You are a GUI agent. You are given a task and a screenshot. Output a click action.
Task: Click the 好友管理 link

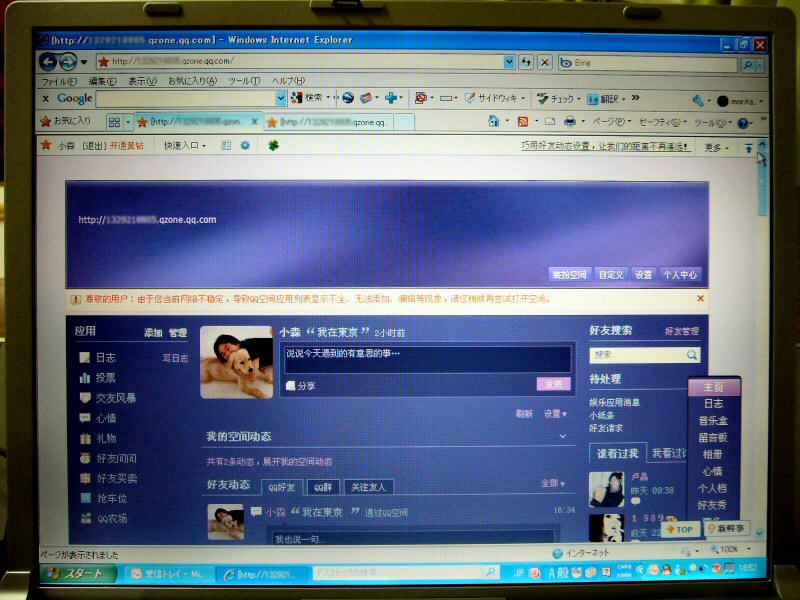[x=682, y=331]
